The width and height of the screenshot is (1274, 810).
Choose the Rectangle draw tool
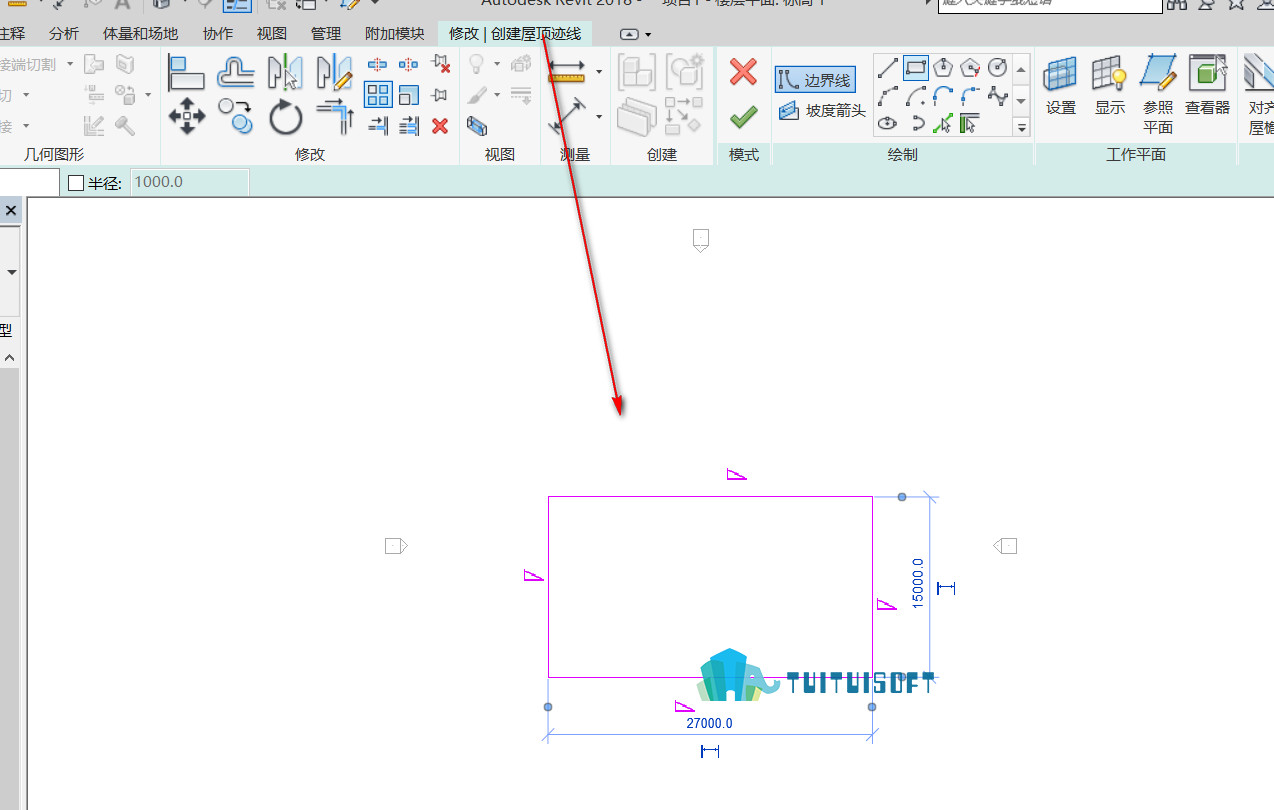pos(916,68)
